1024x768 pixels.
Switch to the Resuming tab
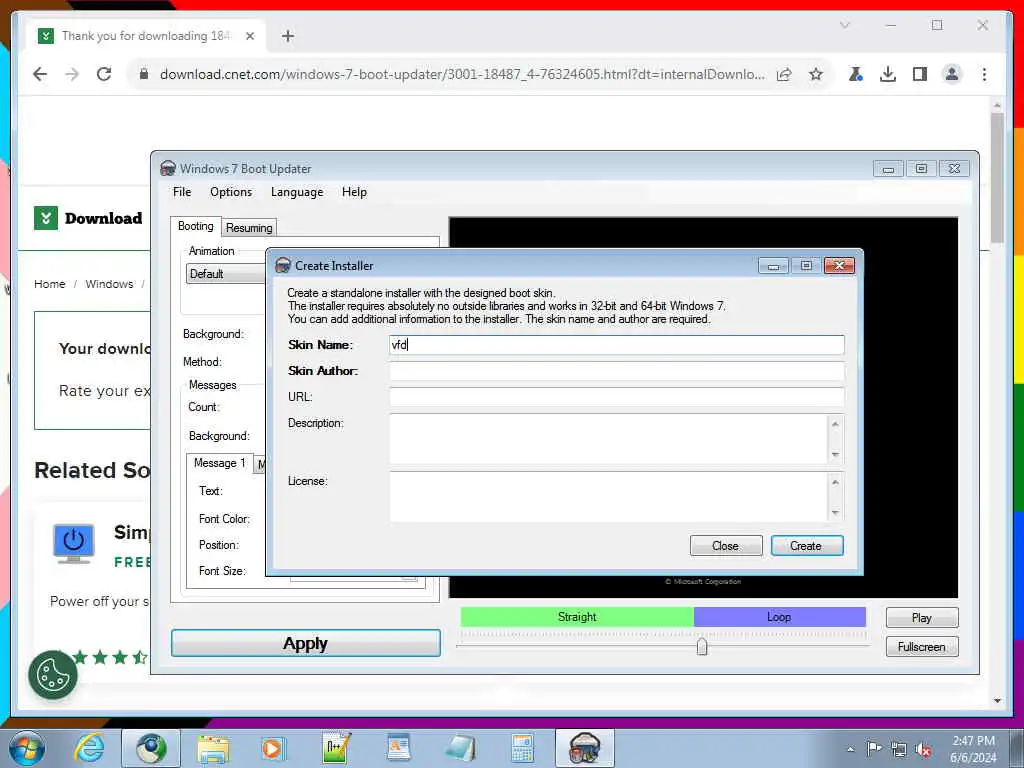tap(249, 227)
